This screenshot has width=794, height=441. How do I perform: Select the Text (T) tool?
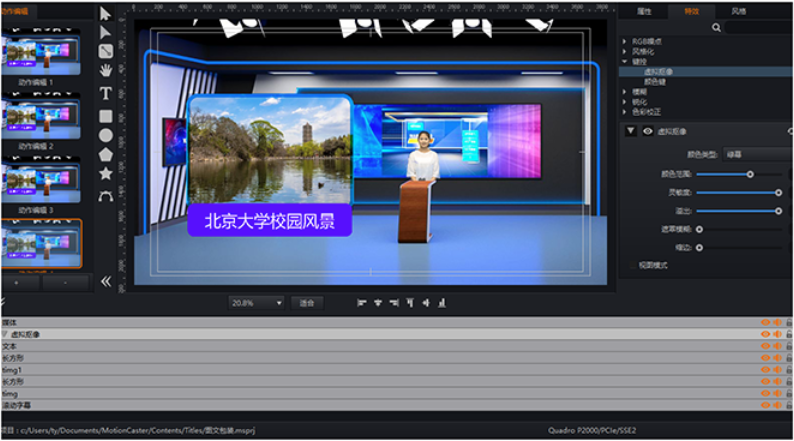106,92
